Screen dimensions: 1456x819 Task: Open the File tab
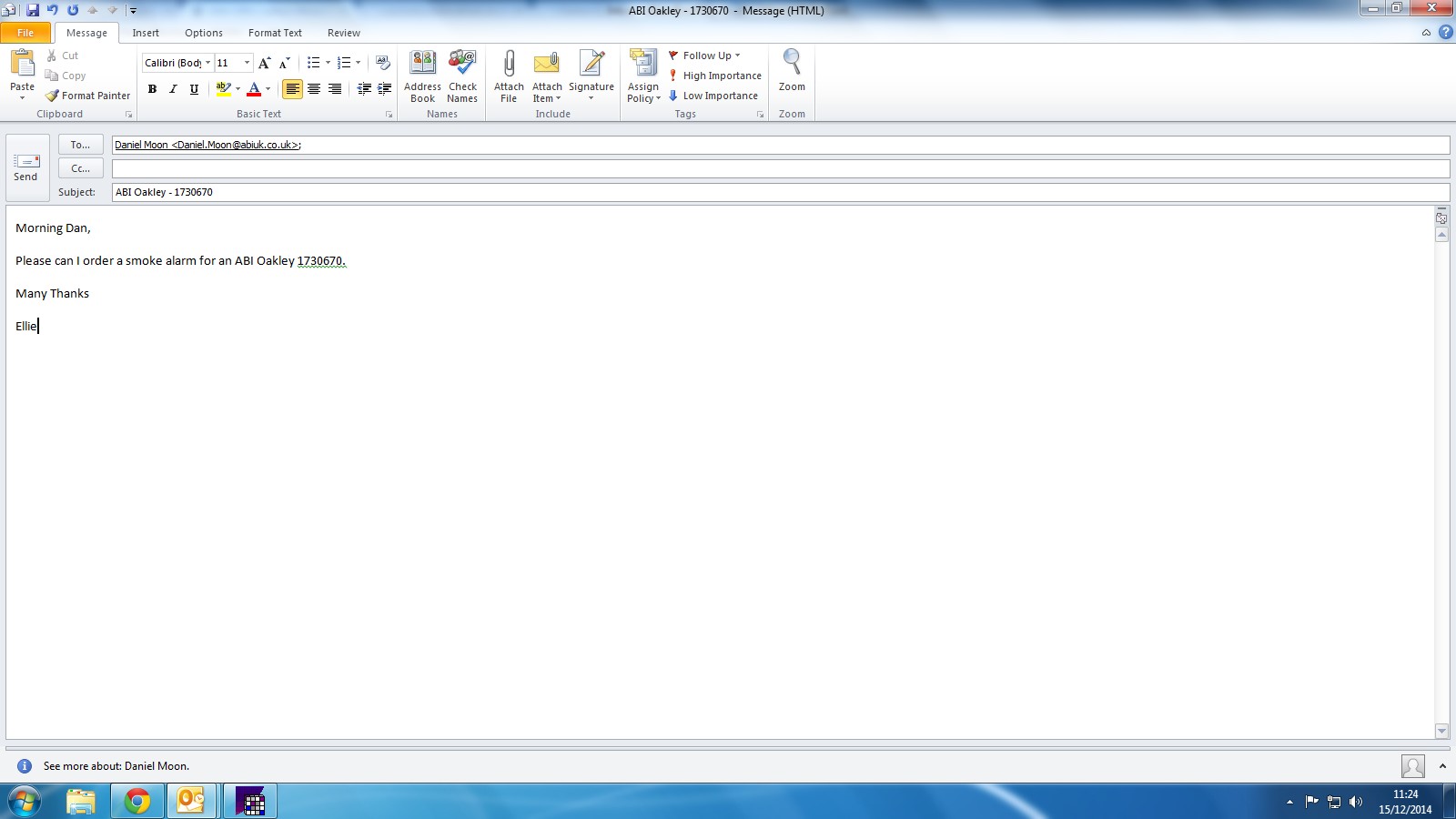point(25,33)
